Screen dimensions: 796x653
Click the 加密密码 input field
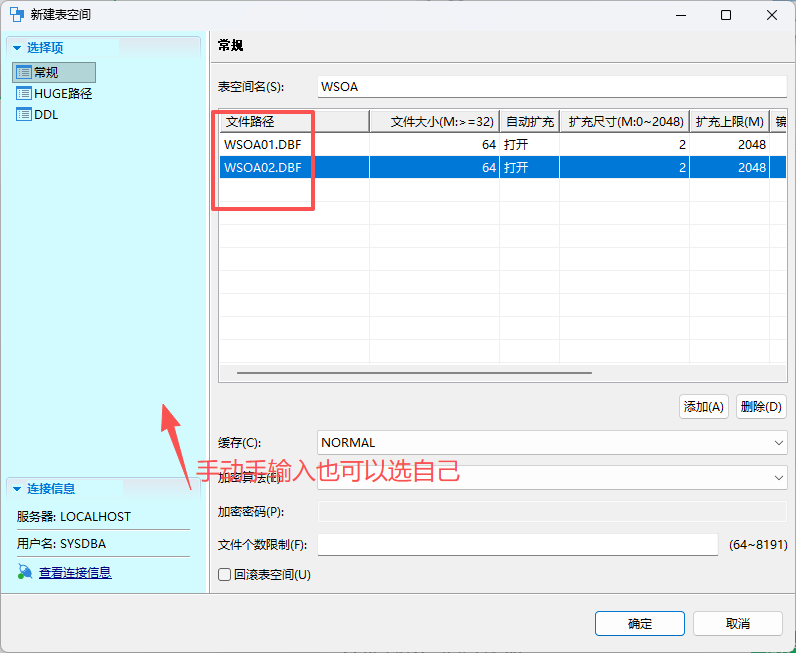tap(552, 512)
